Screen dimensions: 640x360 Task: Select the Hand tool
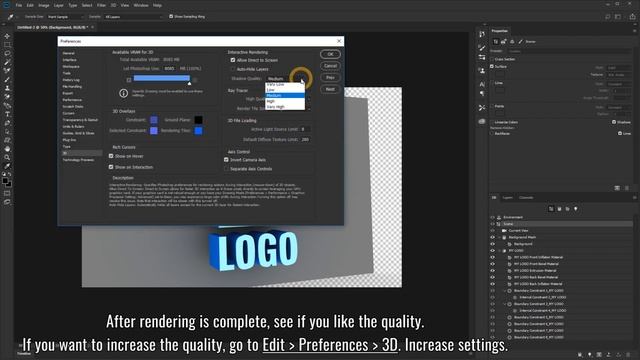7,149
